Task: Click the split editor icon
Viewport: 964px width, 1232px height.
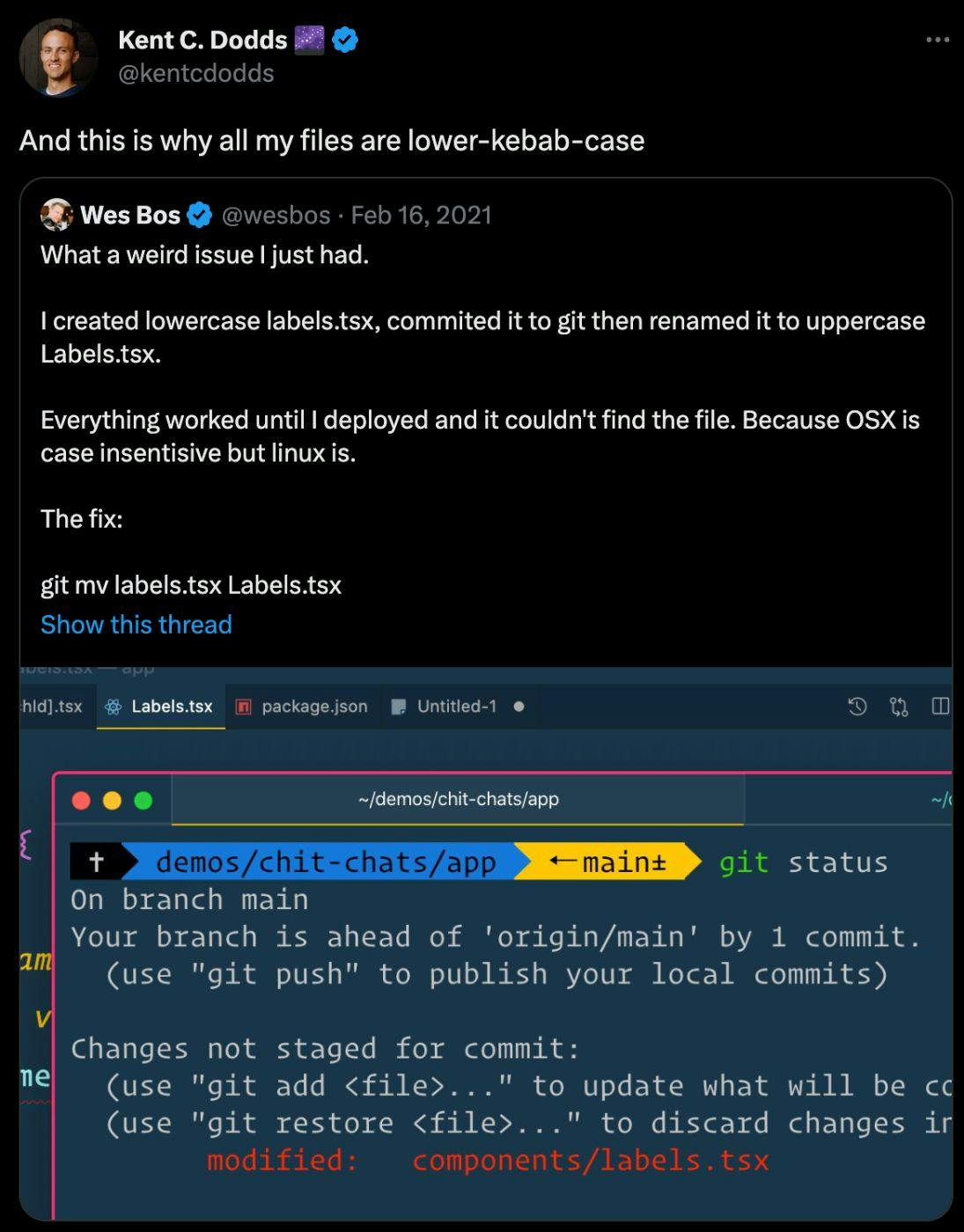Action: coord(940,707)
